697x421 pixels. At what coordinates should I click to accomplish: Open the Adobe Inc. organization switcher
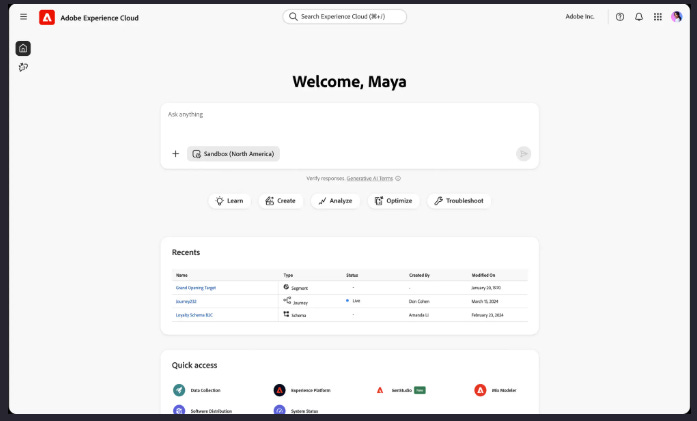pyautogui.click(x=580, y=16)
